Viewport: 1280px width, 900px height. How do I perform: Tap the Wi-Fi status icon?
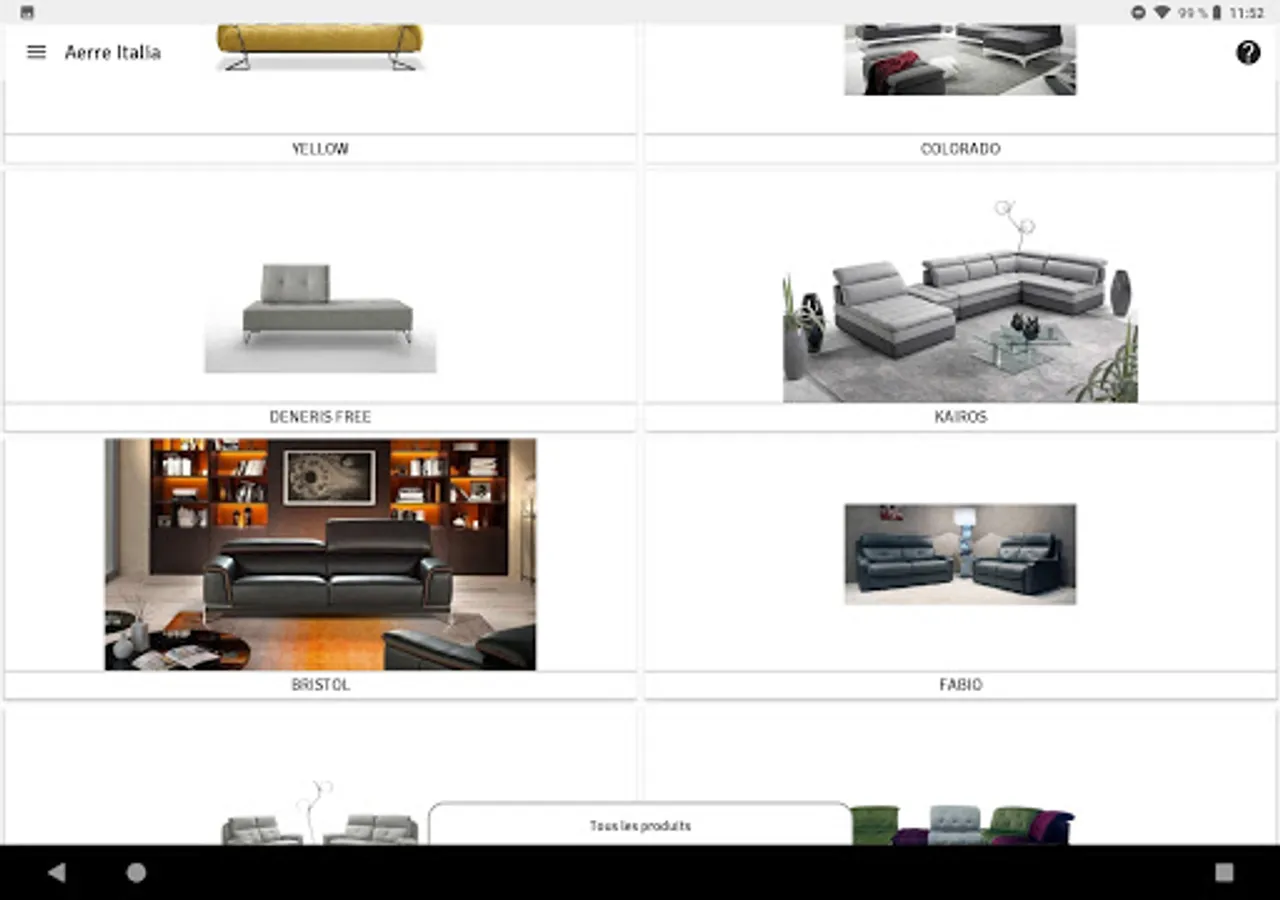tap(1161, 12)
